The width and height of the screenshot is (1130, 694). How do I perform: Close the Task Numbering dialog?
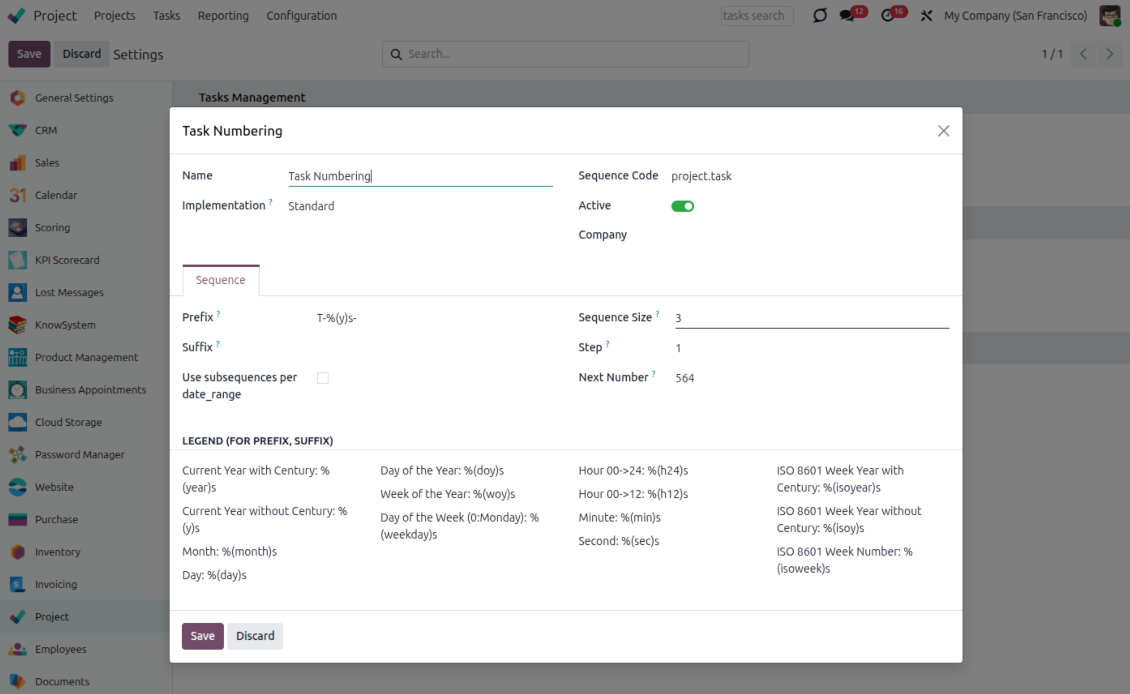[x=943, y=131]
